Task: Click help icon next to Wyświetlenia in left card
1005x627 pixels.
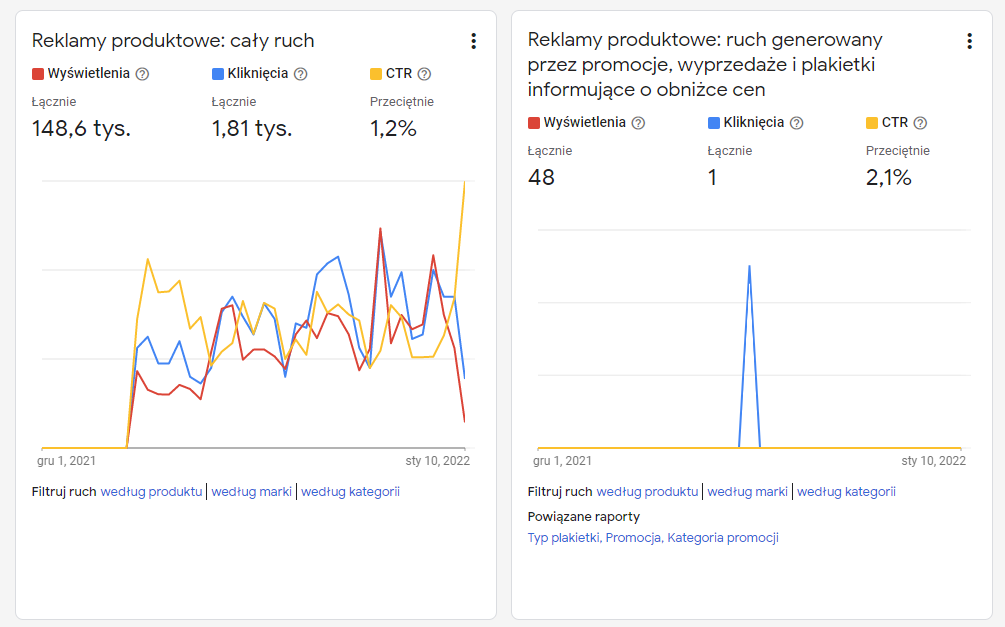Action: coord(142,74)
